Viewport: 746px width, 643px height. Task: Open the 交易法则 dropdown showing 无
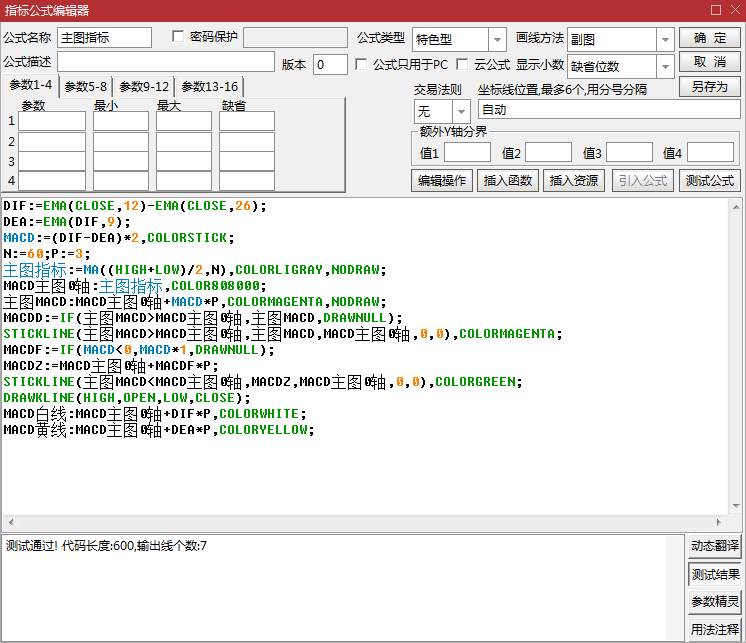point(442,112)
